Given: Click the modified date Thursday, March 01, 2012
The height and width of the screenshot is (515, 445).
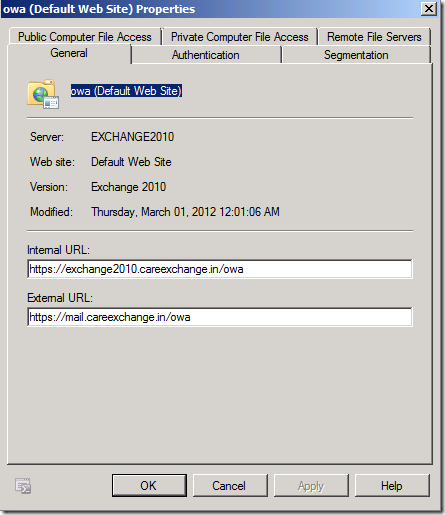Looking at the screenshot, I should pos(185,212).
